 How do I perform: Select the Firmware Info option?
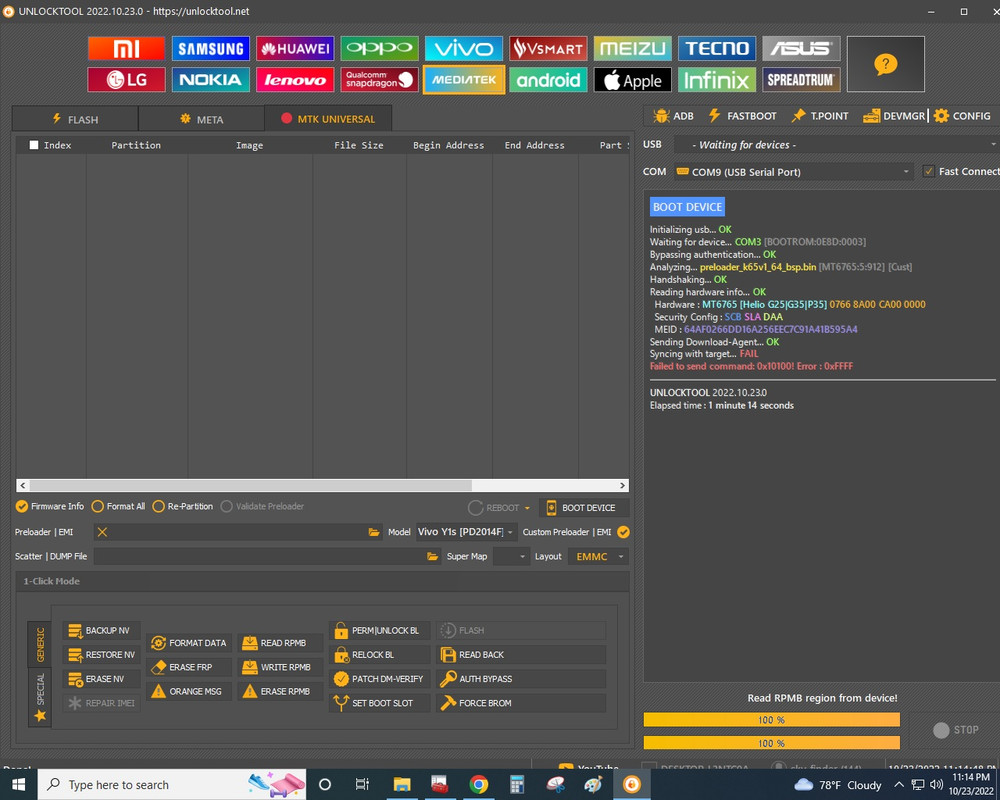[x=50, y=507]
